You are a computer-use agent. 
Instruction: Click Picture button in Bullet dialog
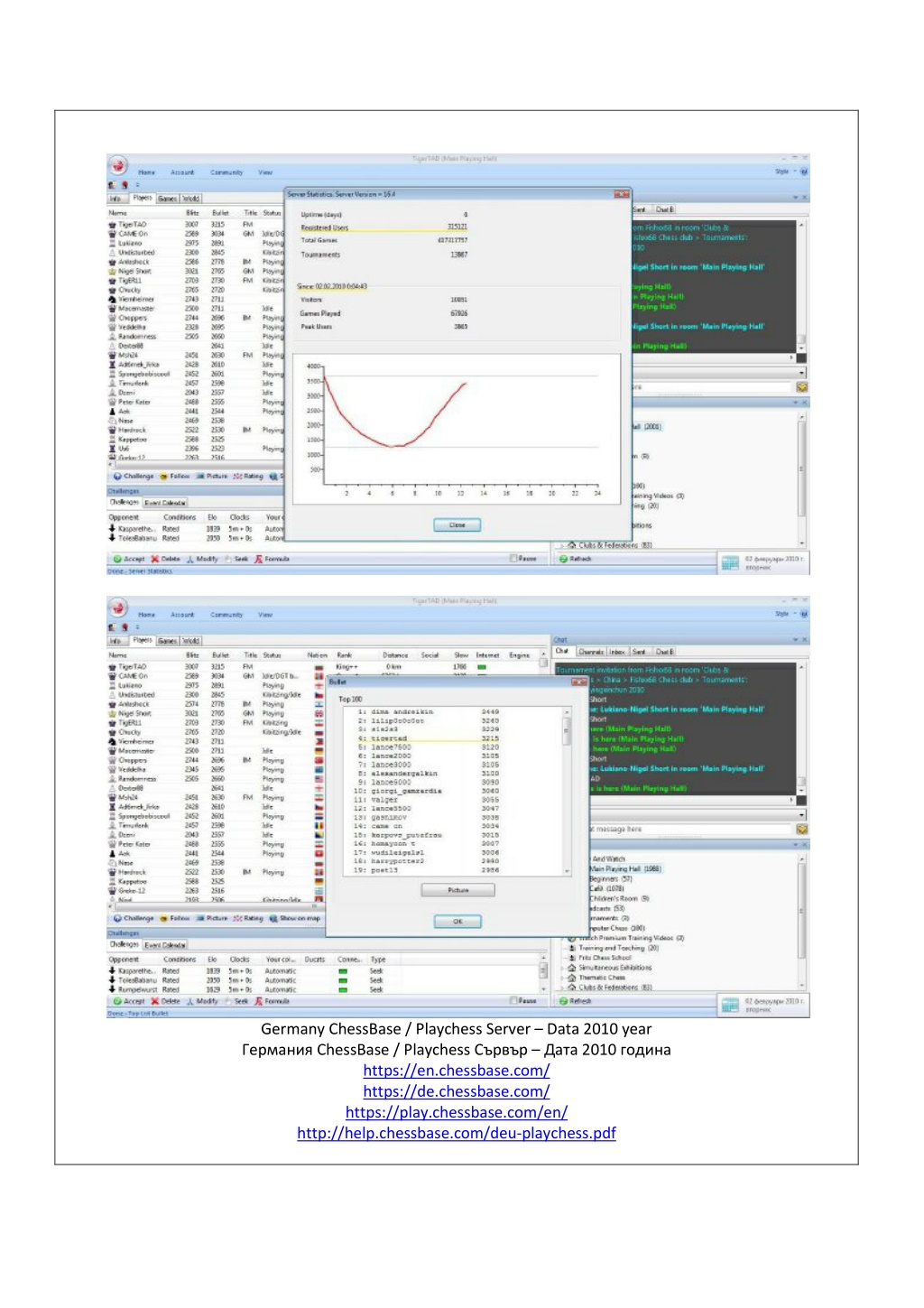[457, 890]
